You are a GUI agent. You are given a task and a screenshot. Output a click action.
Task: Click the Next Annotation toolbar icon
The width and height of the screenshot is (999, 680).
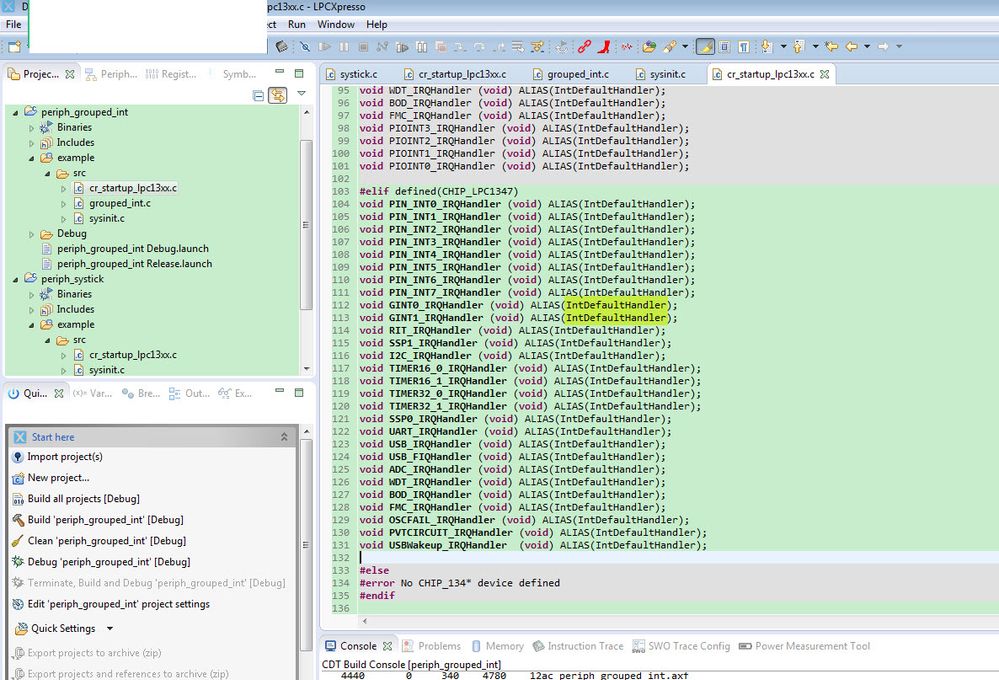pyautogui.click(x=766, y=47)
